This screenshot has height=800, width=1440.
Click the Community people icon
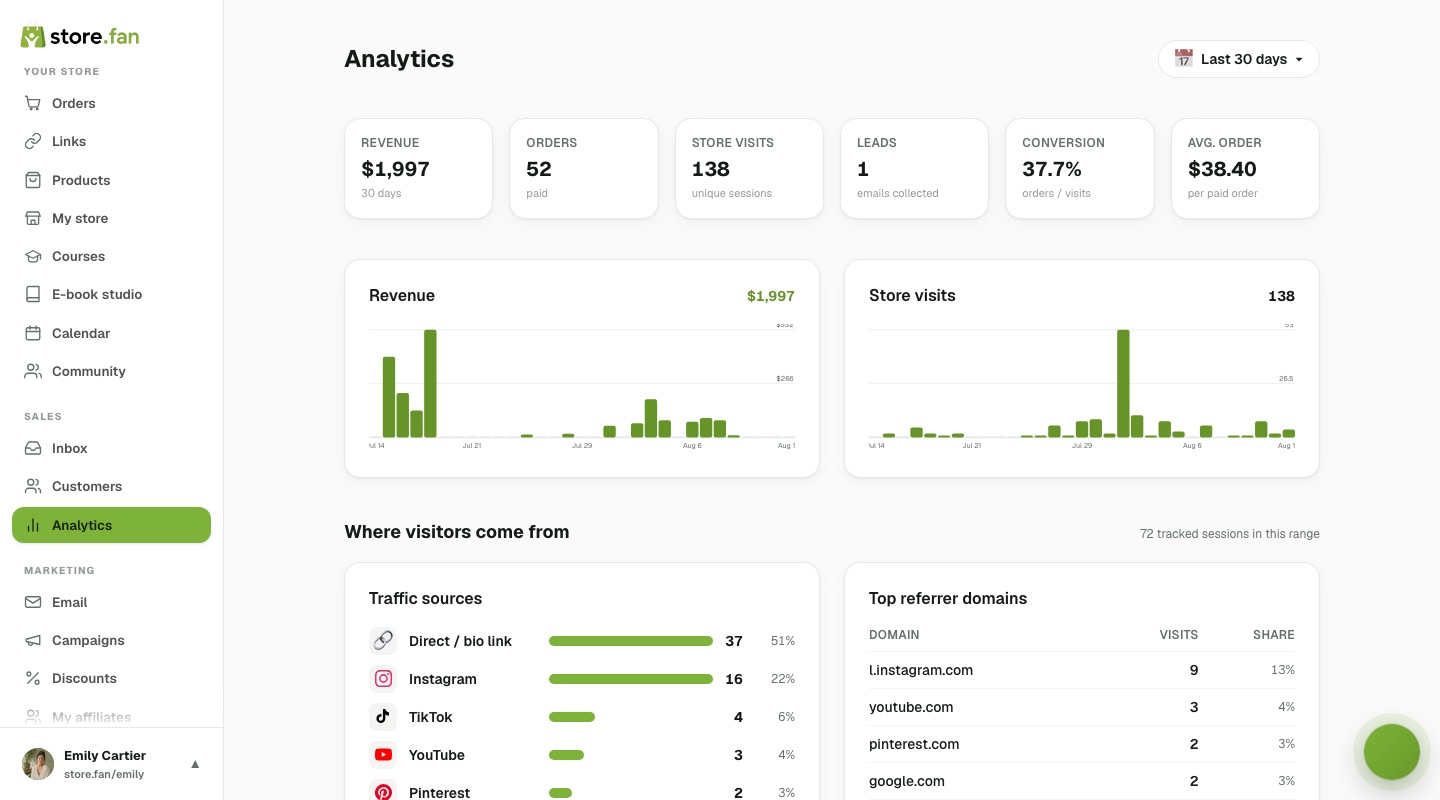click(x=33, y=371)
